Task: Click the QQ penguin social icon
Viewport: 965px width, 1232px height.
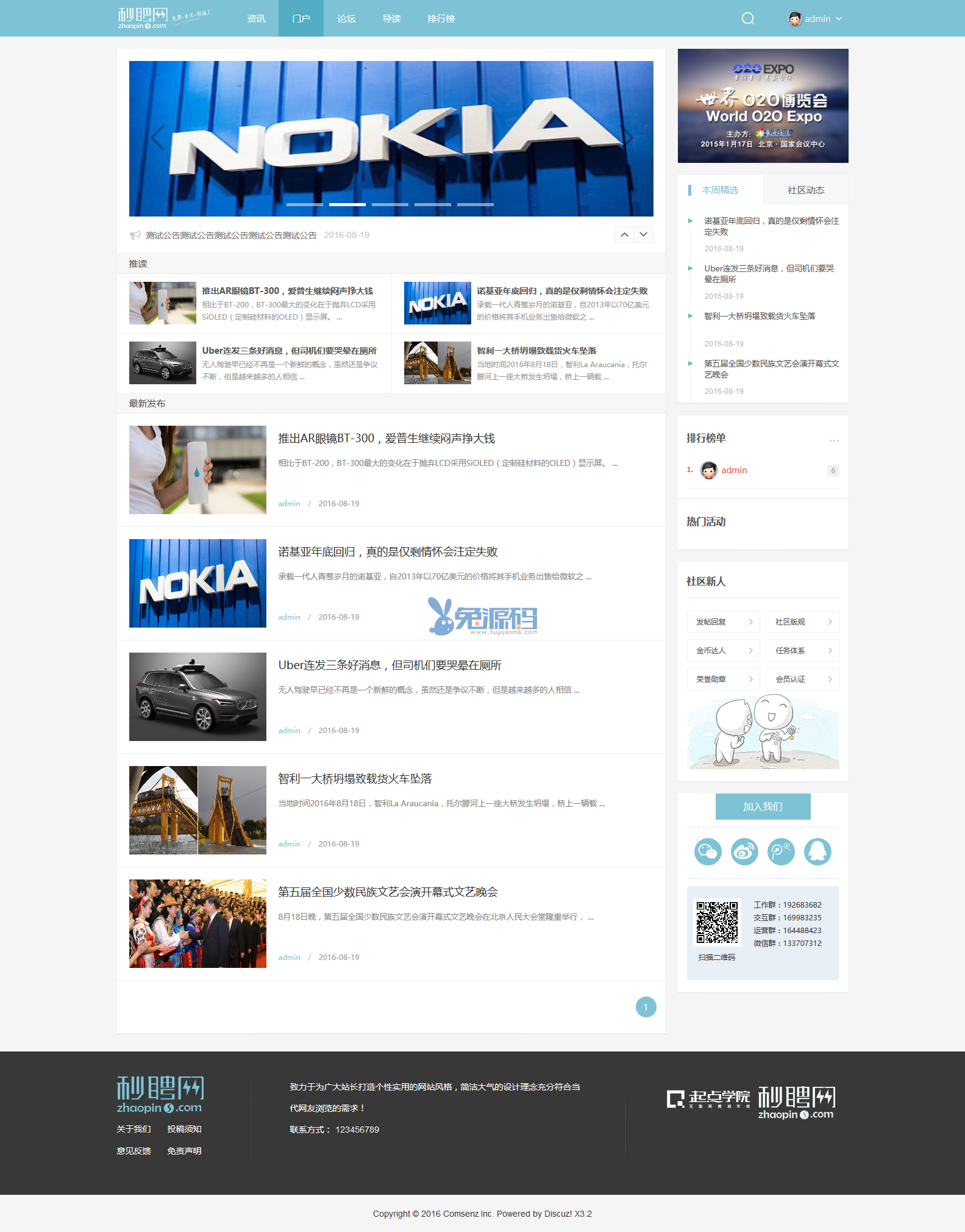Action: 818,851
